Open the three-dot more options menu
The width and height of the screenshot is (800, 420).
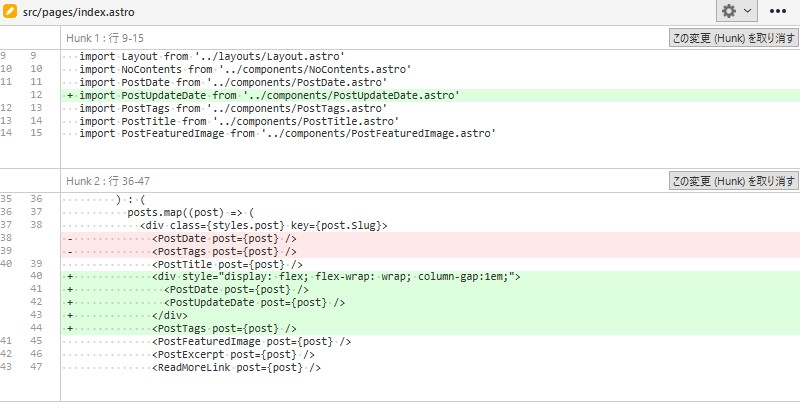click(x=778, y=12)
